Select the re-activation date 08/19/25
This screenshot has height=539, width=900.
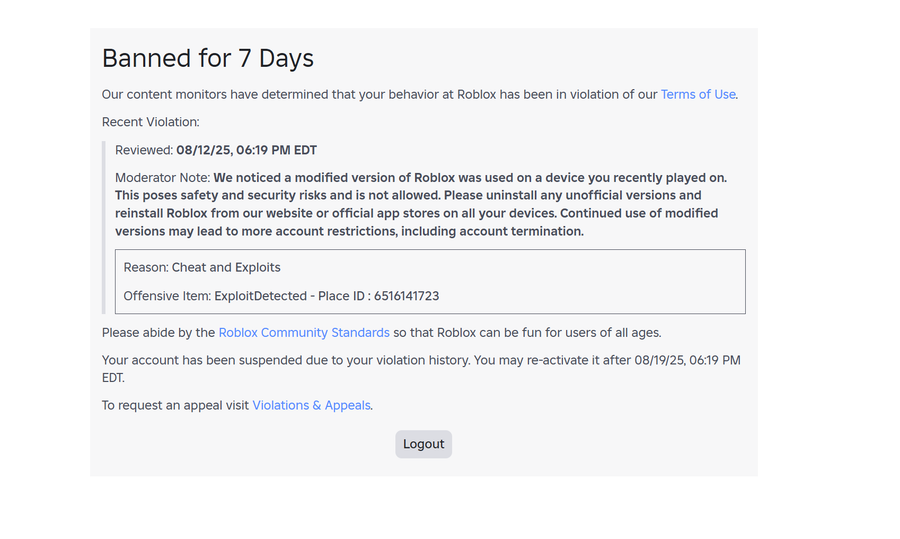pos(659,360)
